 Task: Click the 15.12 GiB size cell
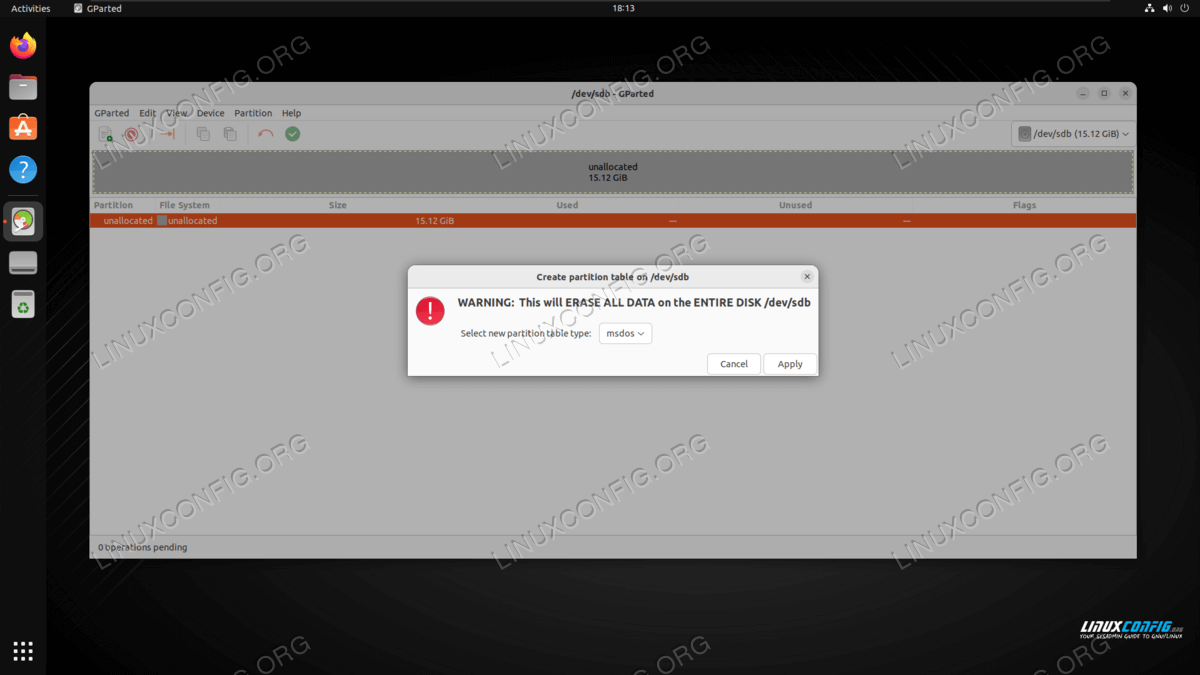coord(435,221)
